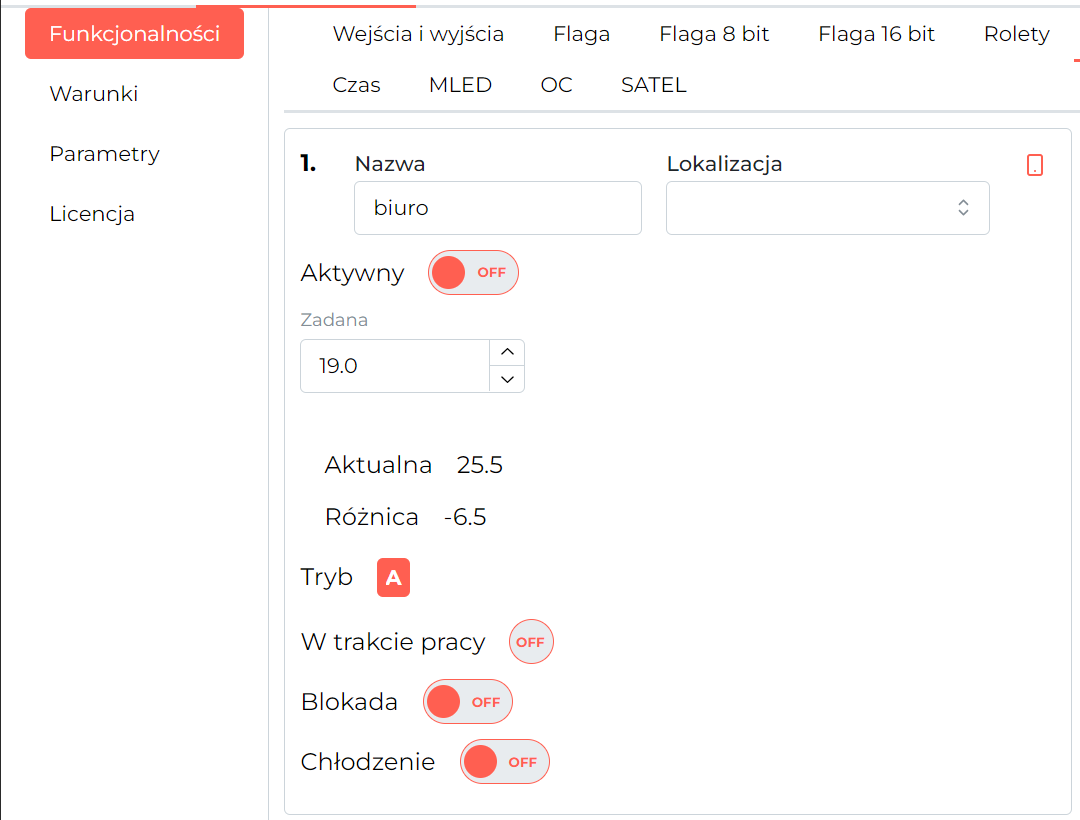Image resolution: width=1080 pixels, height=820 pixels.
Task: Increase the Zadana temperature with the up arrow
Action: tap(508, 353)
